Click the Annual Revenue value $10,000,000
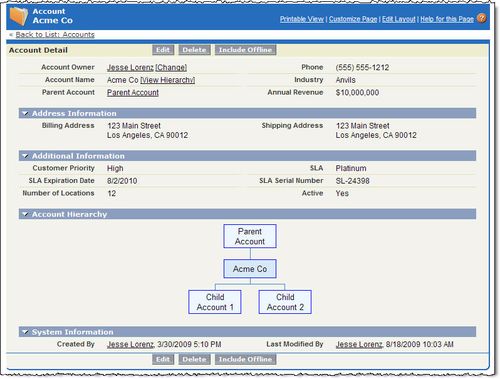Screen dimensions: 500x379 point(357,93)
